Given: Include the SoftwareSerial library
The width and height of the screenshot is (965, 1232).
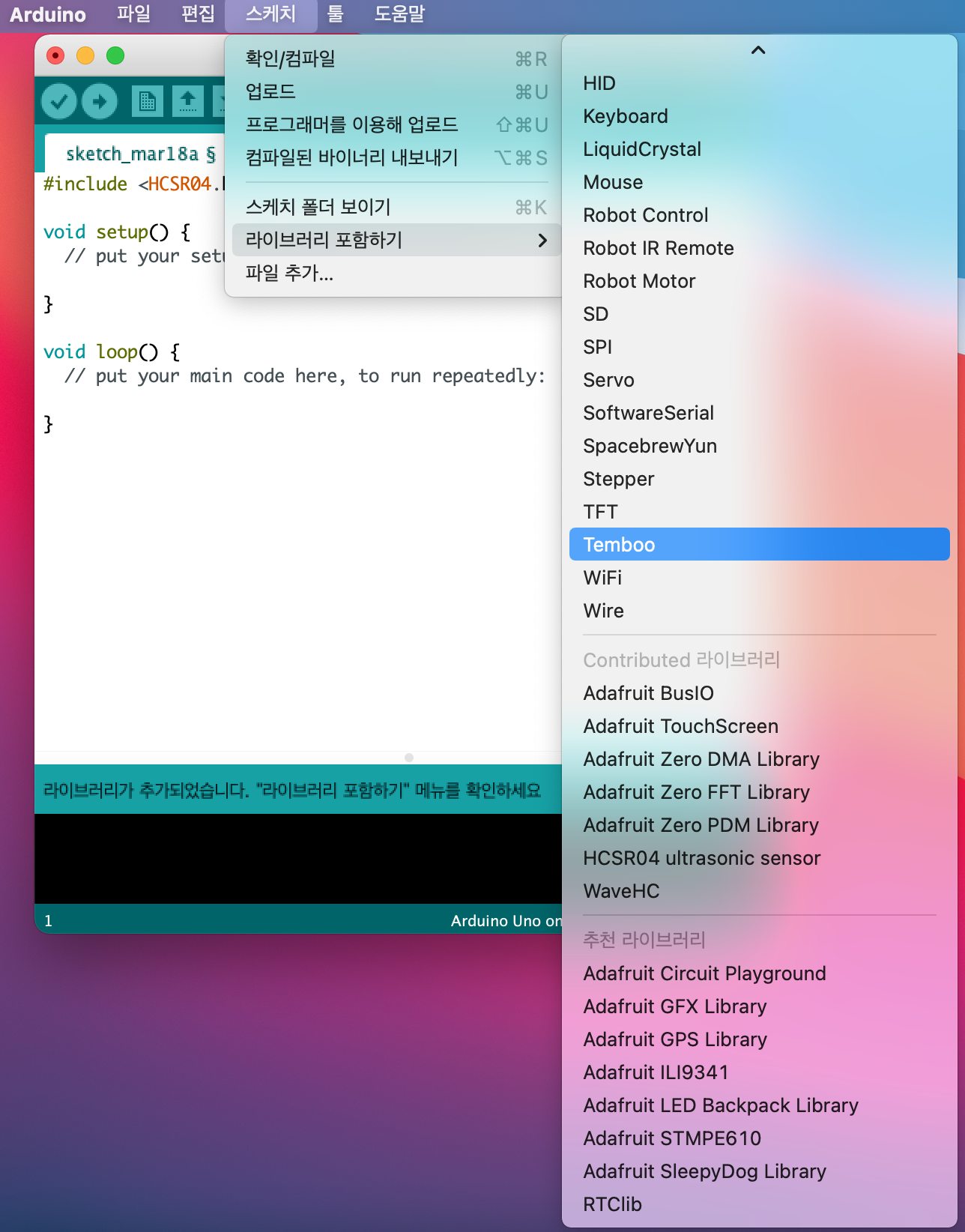Looking at the screenshot, I should click(x=760, y=413).
